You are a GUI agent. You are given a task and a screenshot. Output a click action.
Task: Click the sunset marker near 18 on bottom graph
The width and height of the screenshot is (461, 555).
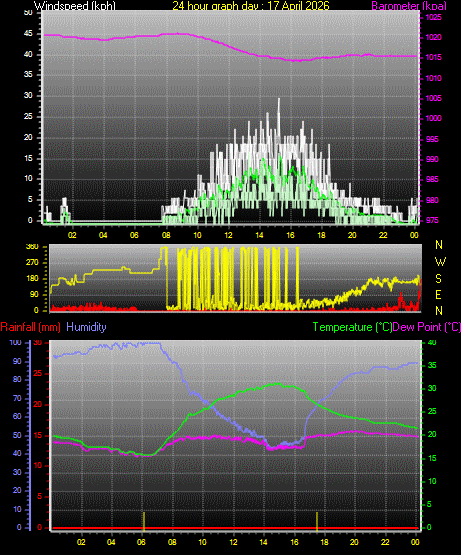coord(317,521)
